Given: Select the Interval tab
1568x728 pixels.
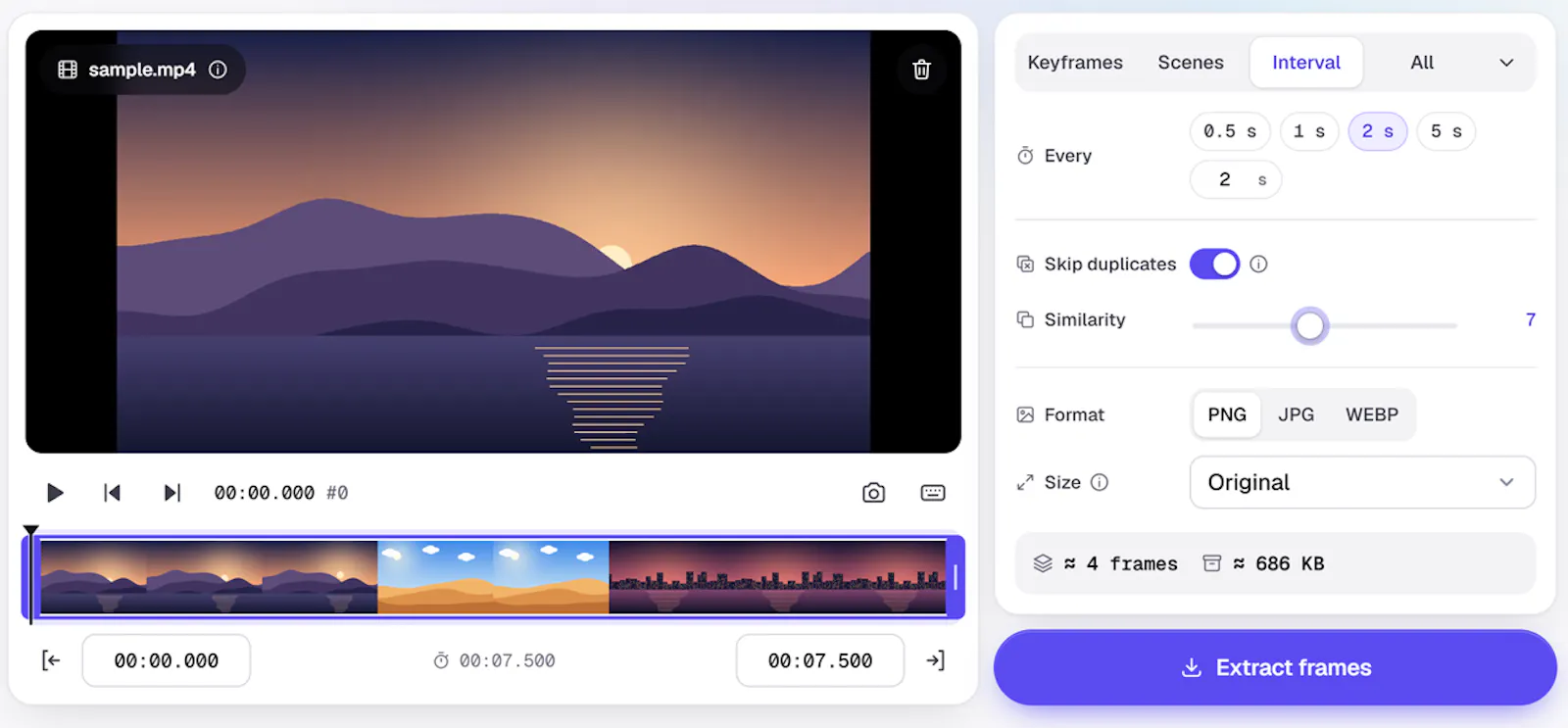Looking at the screenshot, I should [x=1306, y=63].
